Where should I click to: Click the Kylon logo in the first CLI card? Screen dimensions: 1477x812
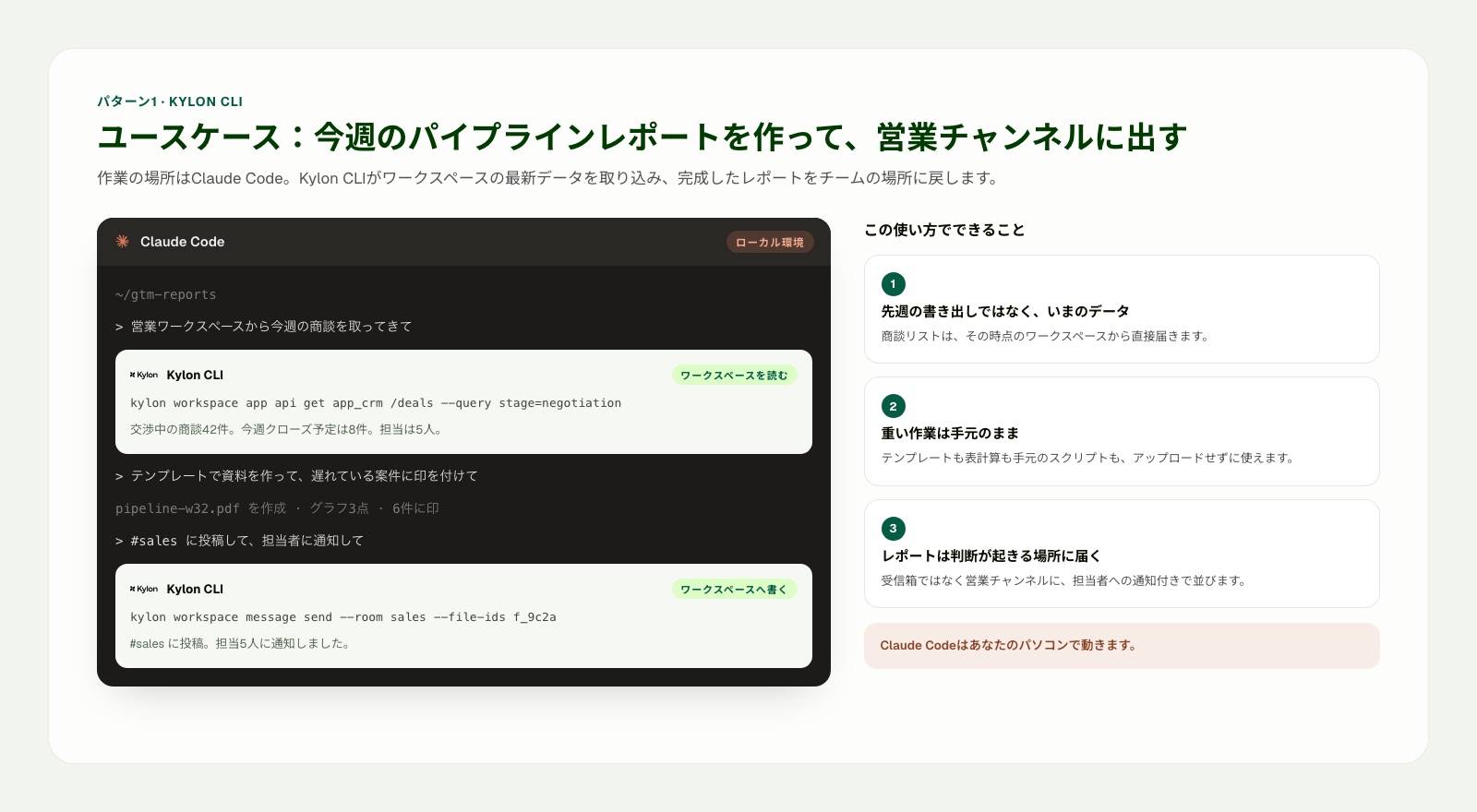[x=144, y=376]
